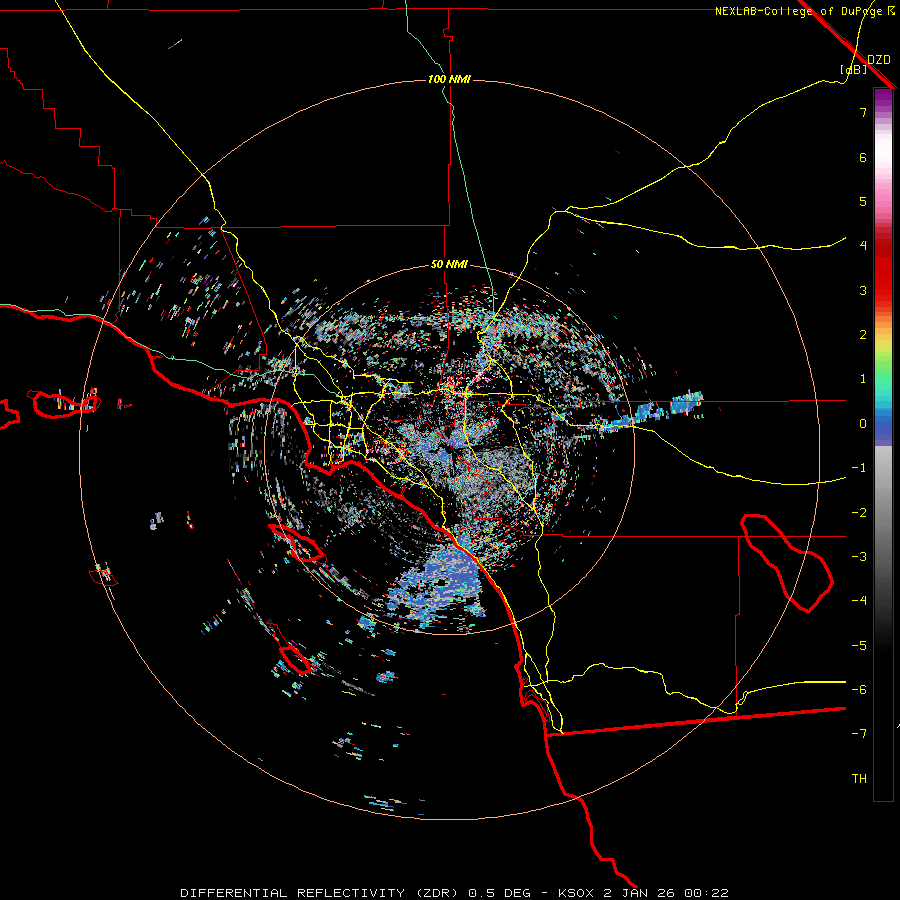Click the "-3" value on the color scale
This screenshot has height=900, width=900.
859,557
